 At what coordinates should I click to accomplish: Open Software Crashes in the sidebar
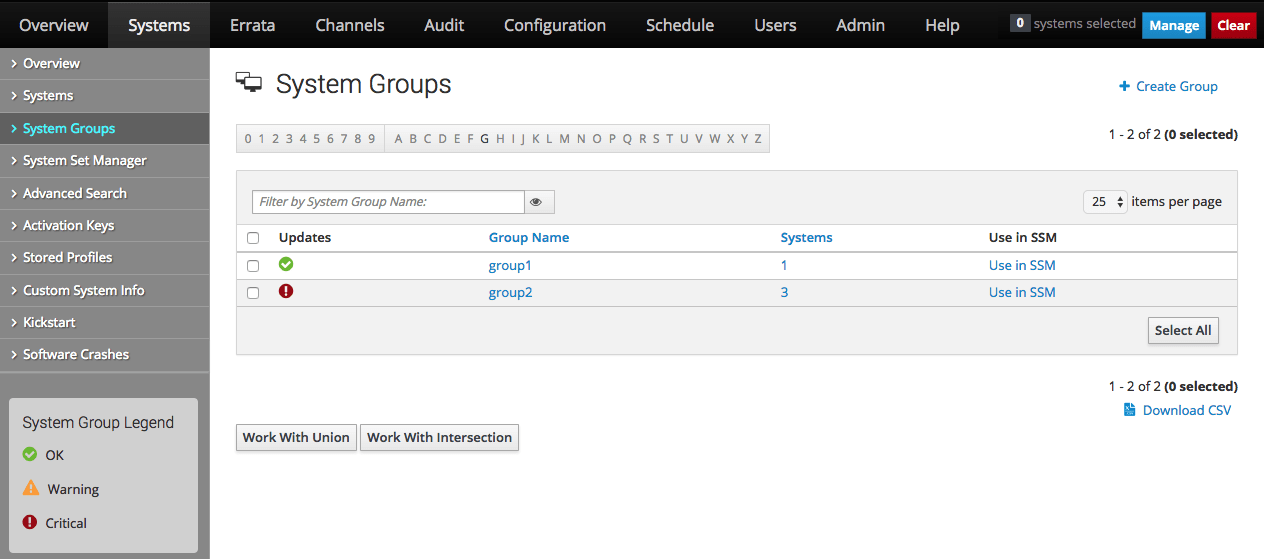point(105,354)
